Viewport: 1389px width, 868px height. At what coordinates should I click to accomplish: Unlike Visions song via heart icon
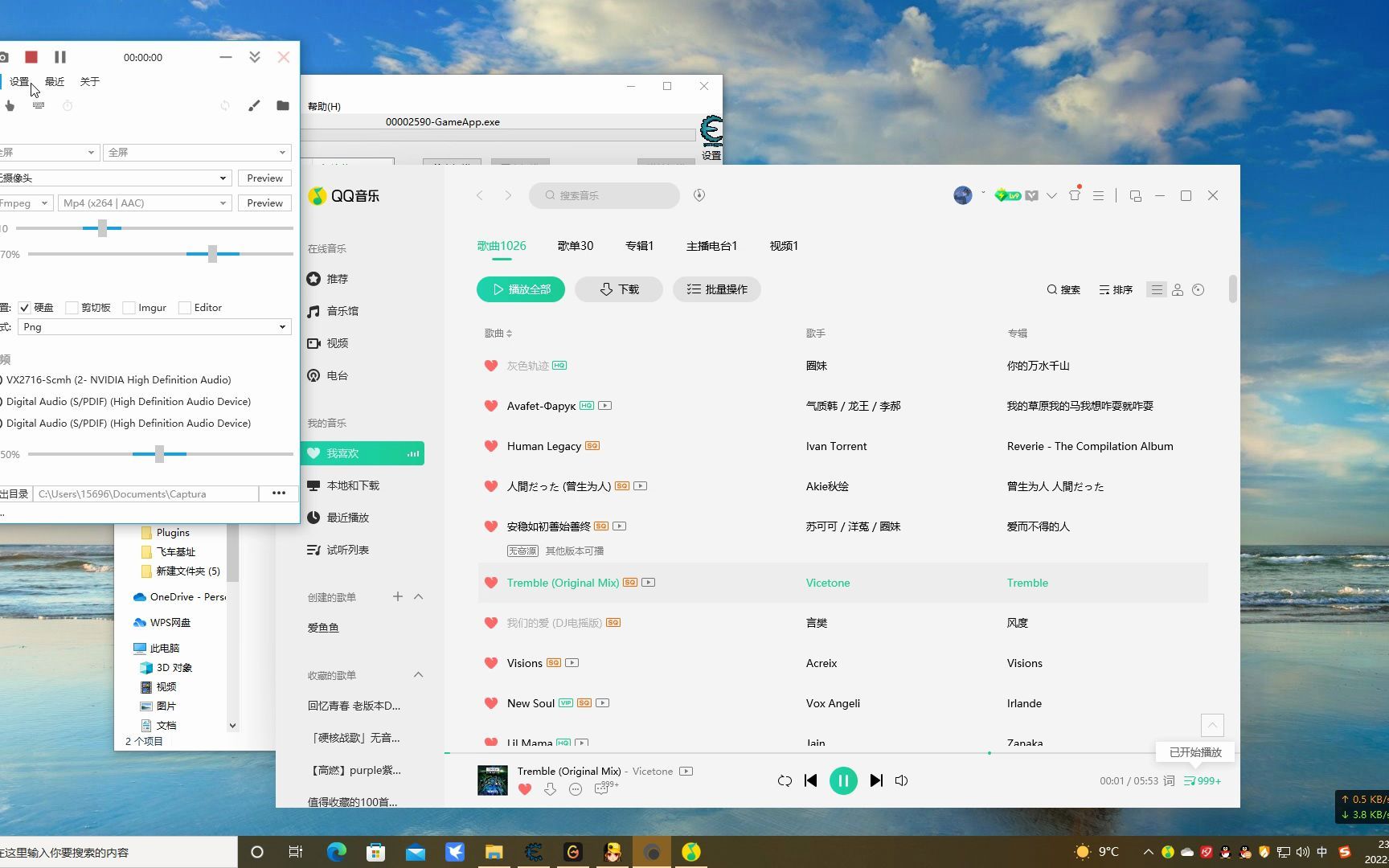point(491,663)
